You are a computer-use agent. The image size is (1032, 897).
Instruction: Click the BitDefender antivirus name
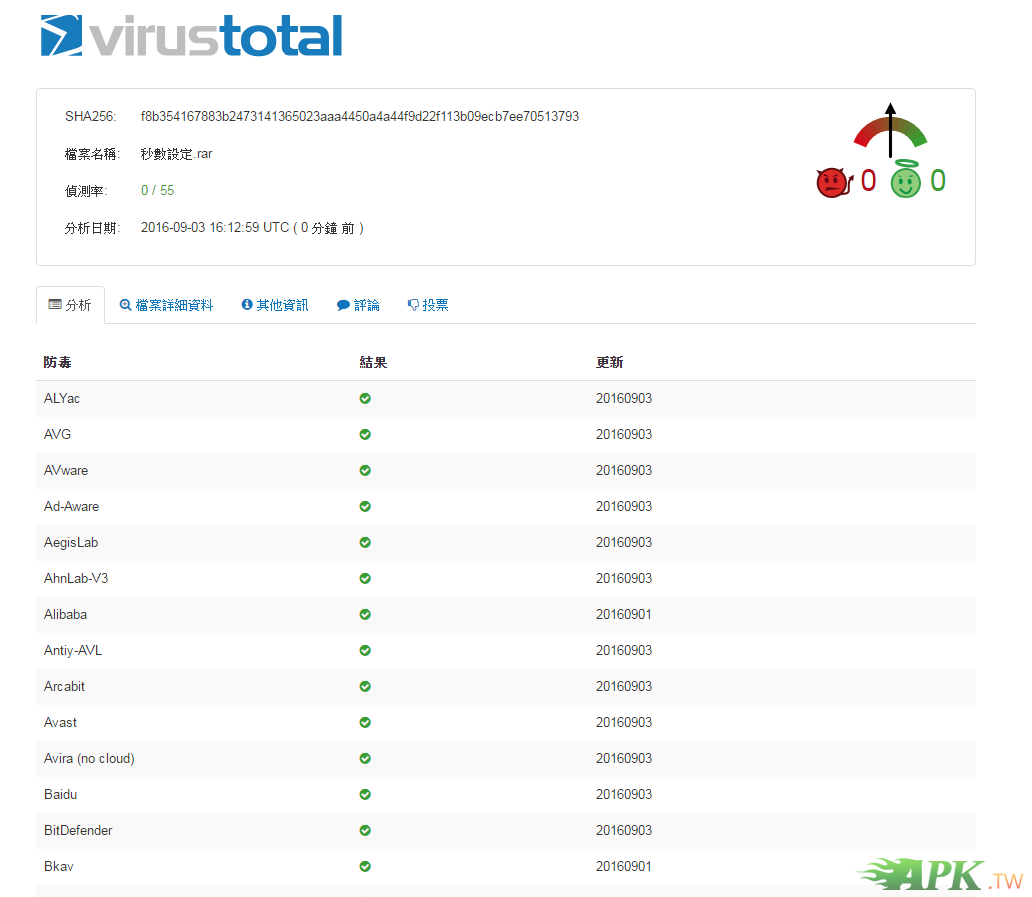pyautogui.click(x=78, y=831)
